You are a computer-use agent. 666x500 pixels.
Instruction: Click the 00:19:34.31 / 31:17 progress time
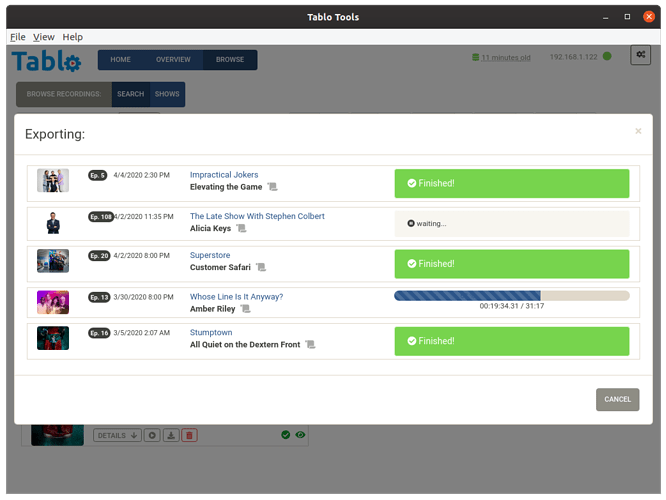(512, 306)
